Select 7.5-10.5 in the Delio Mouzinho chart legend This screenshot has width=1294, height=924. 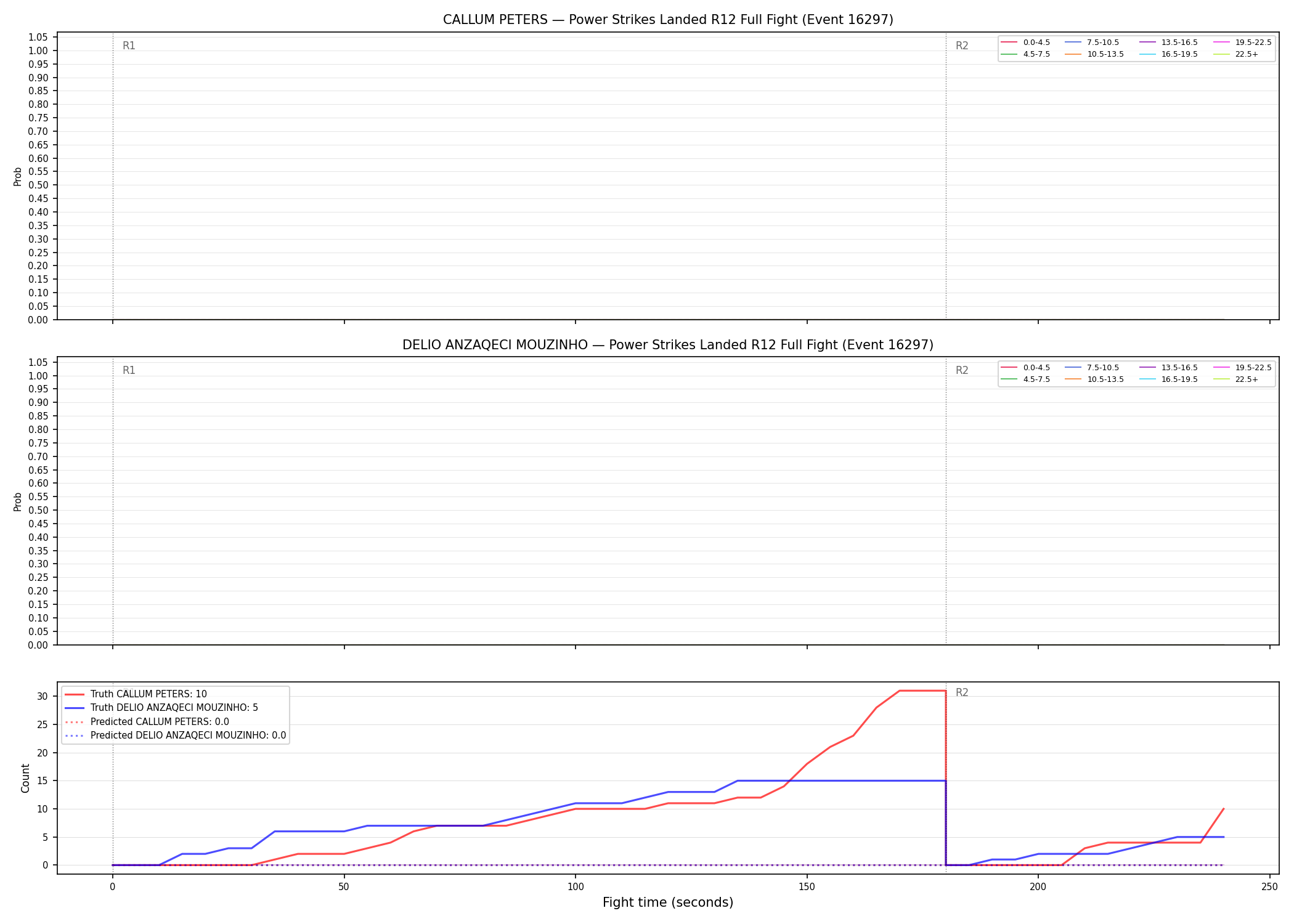(x=1092, y=368)
